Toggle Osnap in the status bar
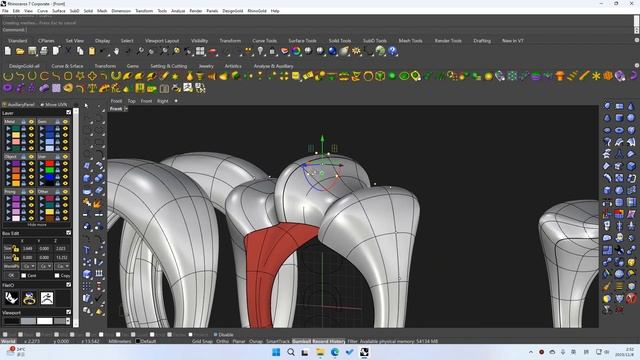Viewport: 640px width, 360px height. point(256,341)
